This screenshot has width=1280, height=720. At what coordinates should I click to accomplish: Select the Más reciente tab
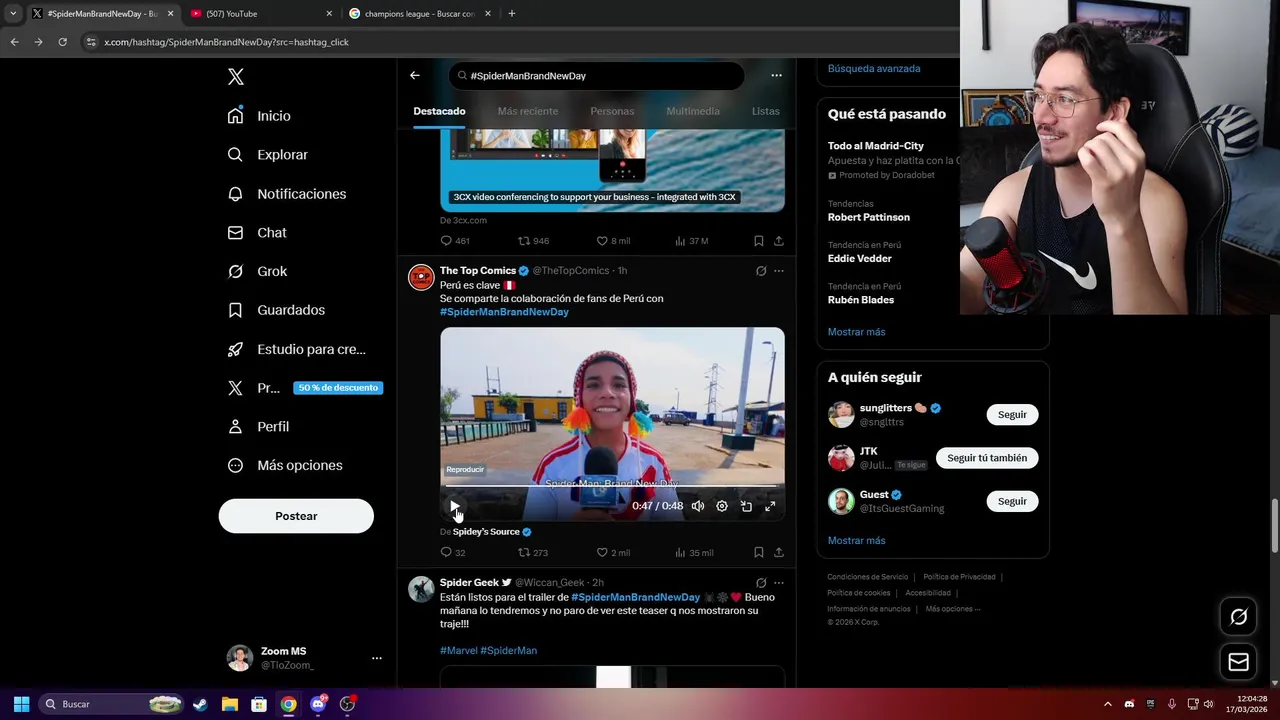tap(528, 111)
